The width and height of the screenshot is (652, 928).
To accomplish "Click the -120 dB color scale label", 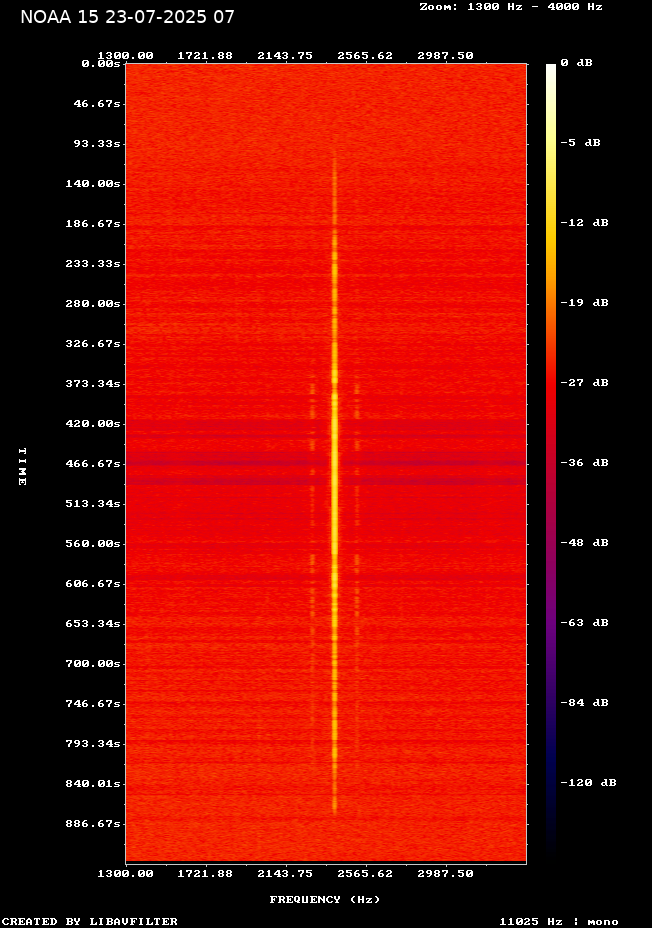I will [588, 783].
